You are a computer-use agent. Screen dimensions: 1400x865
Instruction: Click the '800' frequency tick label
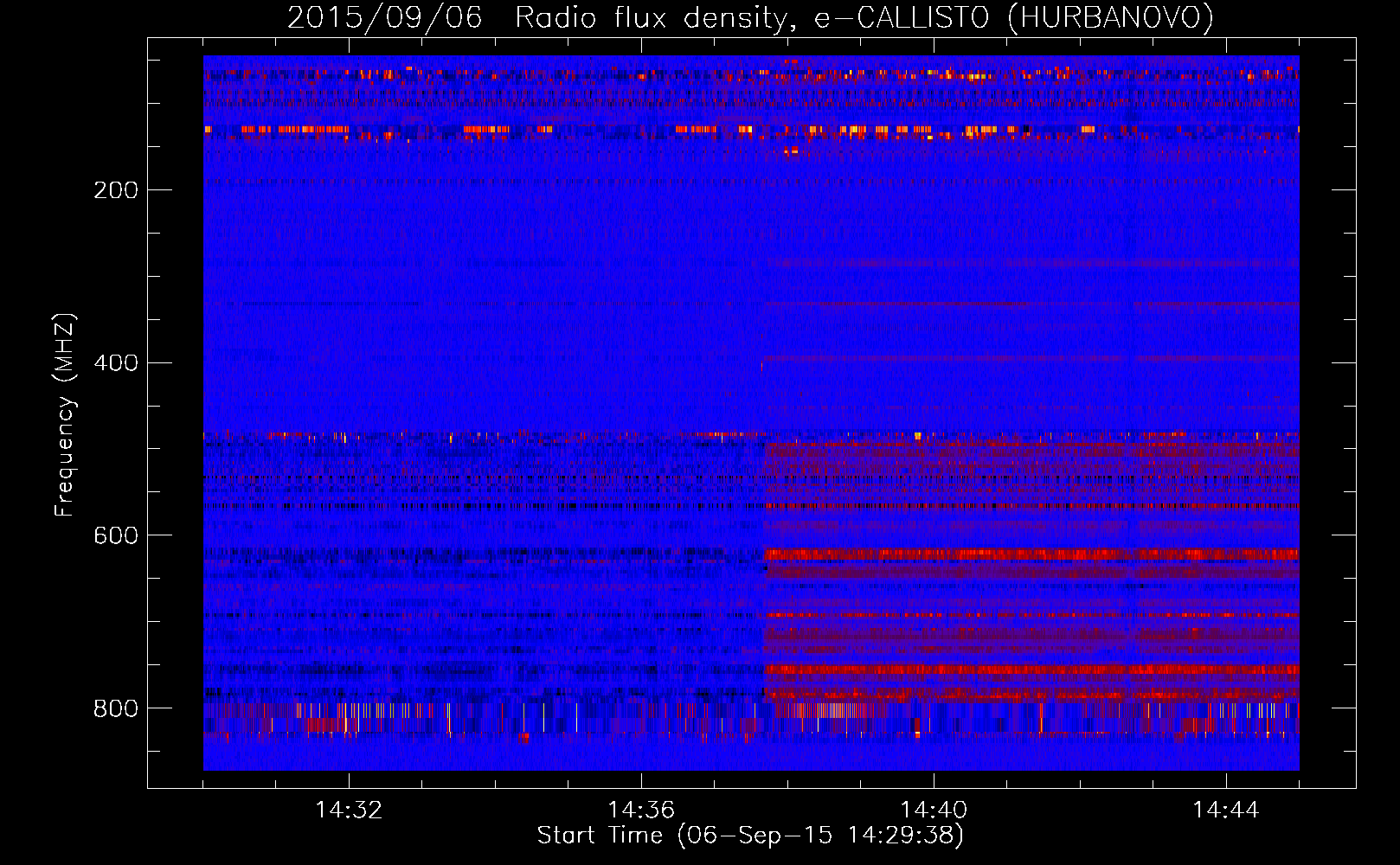pos(116,709)
